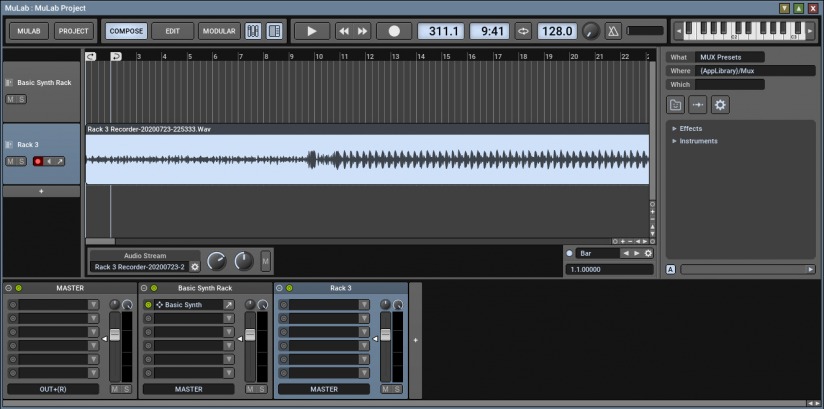This screenshot has width=824, height=409.
Task: Toggle input monitoring on Rack 3 track
Action: click(x=49, y=161)
